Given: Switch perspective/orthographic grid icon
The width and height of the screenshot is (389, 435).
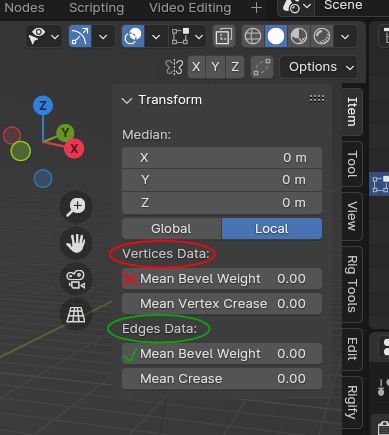Looking at the screenshot, I should point(76,315).
